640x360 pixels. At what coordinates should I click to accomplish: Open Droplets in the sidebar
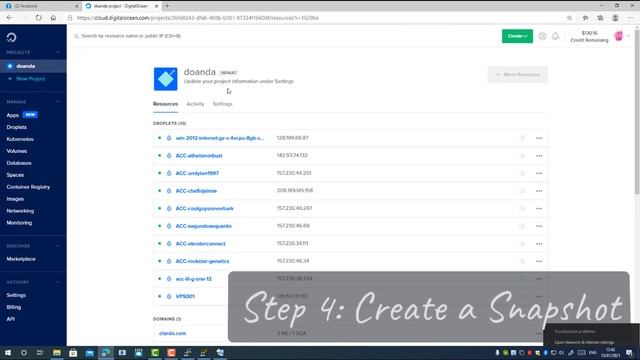[x=17, y=127]
